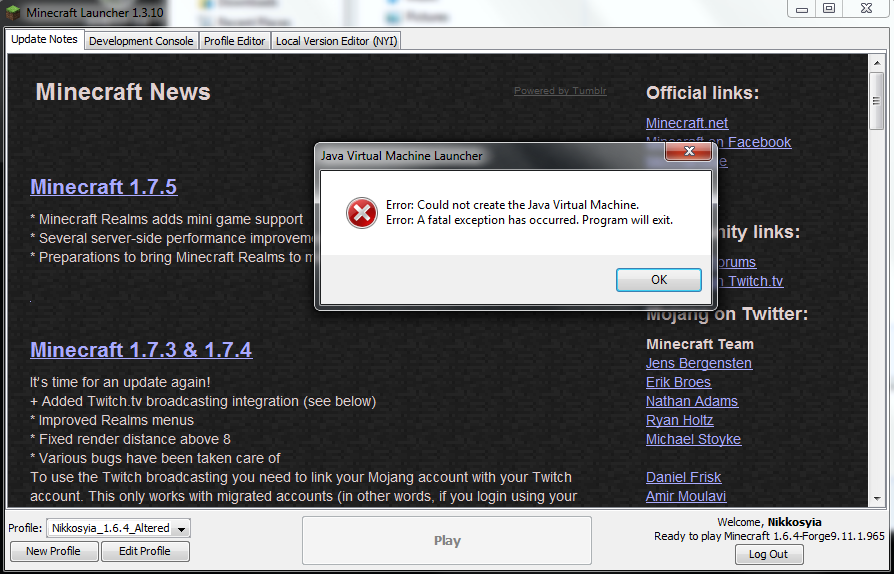Open the Minecraft 1.7.3 & 1.7.4 news link
894x574 pixels.
pyautogui.click(x=141, y=350)
